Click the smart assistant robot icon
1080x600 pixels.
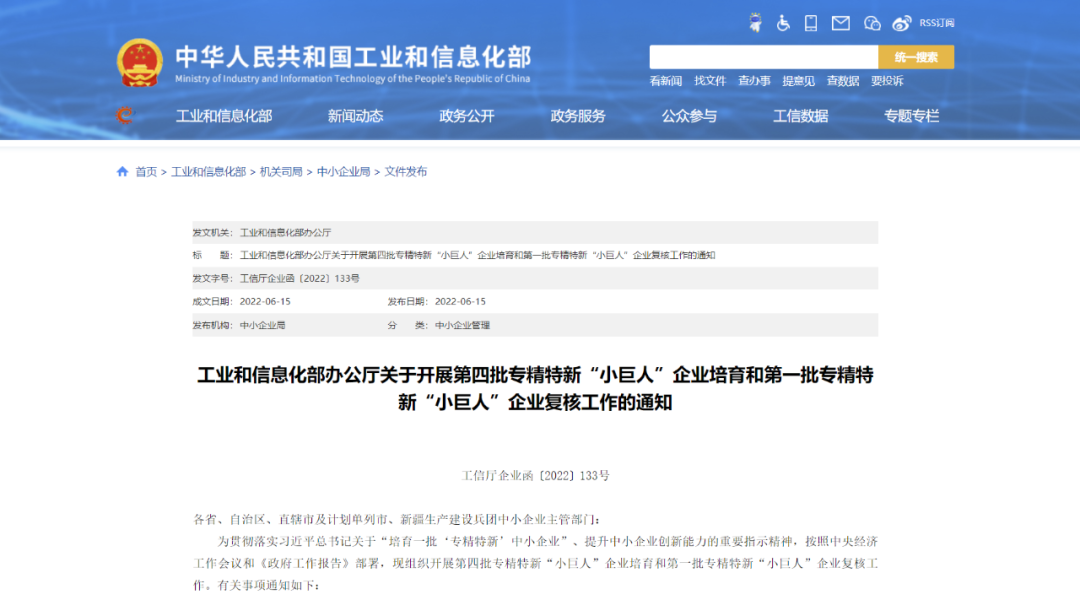[755, 22]
